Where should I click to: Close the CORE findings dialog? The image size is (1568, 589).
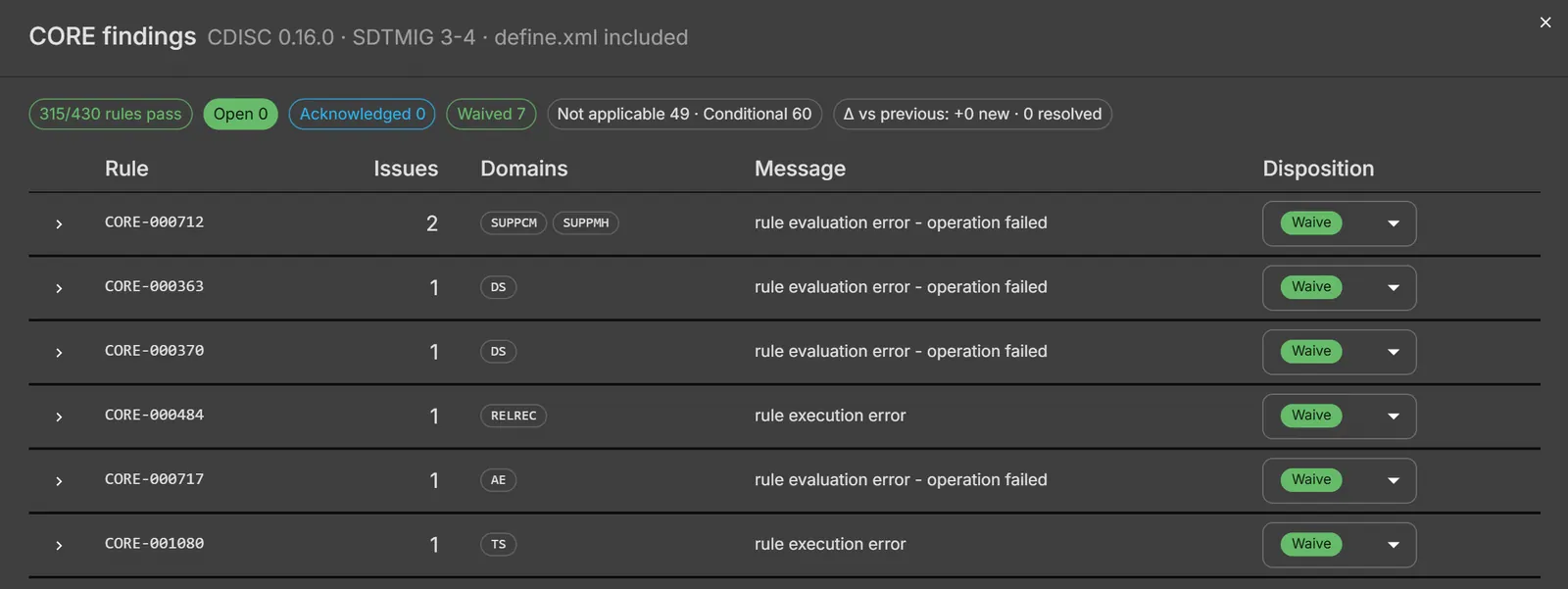tap(1545, 23)
